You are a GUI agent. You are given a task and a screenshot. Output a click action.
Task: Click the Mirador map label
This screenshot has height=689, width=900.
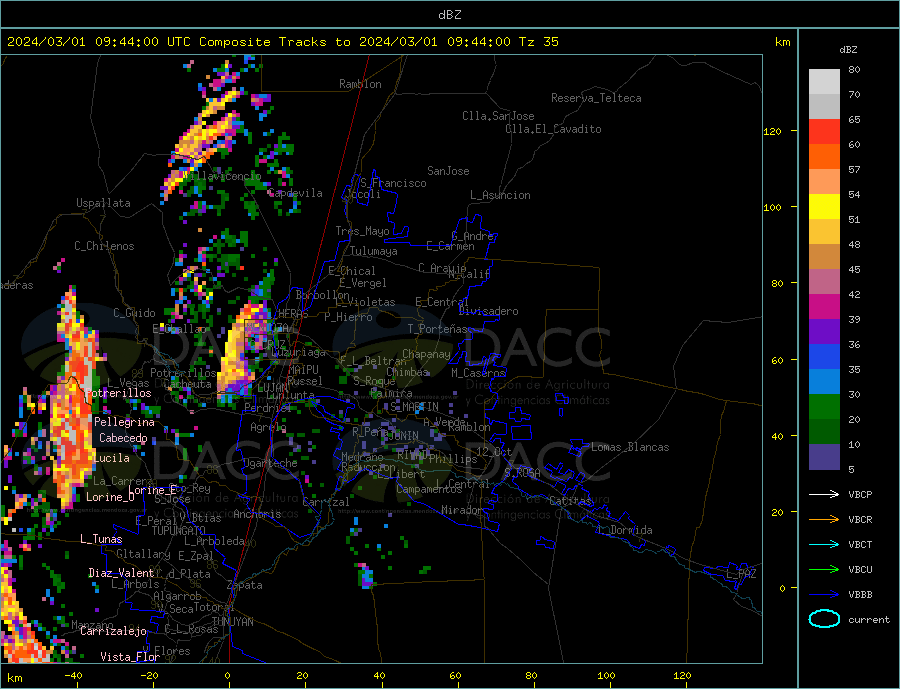pos(462,510)
